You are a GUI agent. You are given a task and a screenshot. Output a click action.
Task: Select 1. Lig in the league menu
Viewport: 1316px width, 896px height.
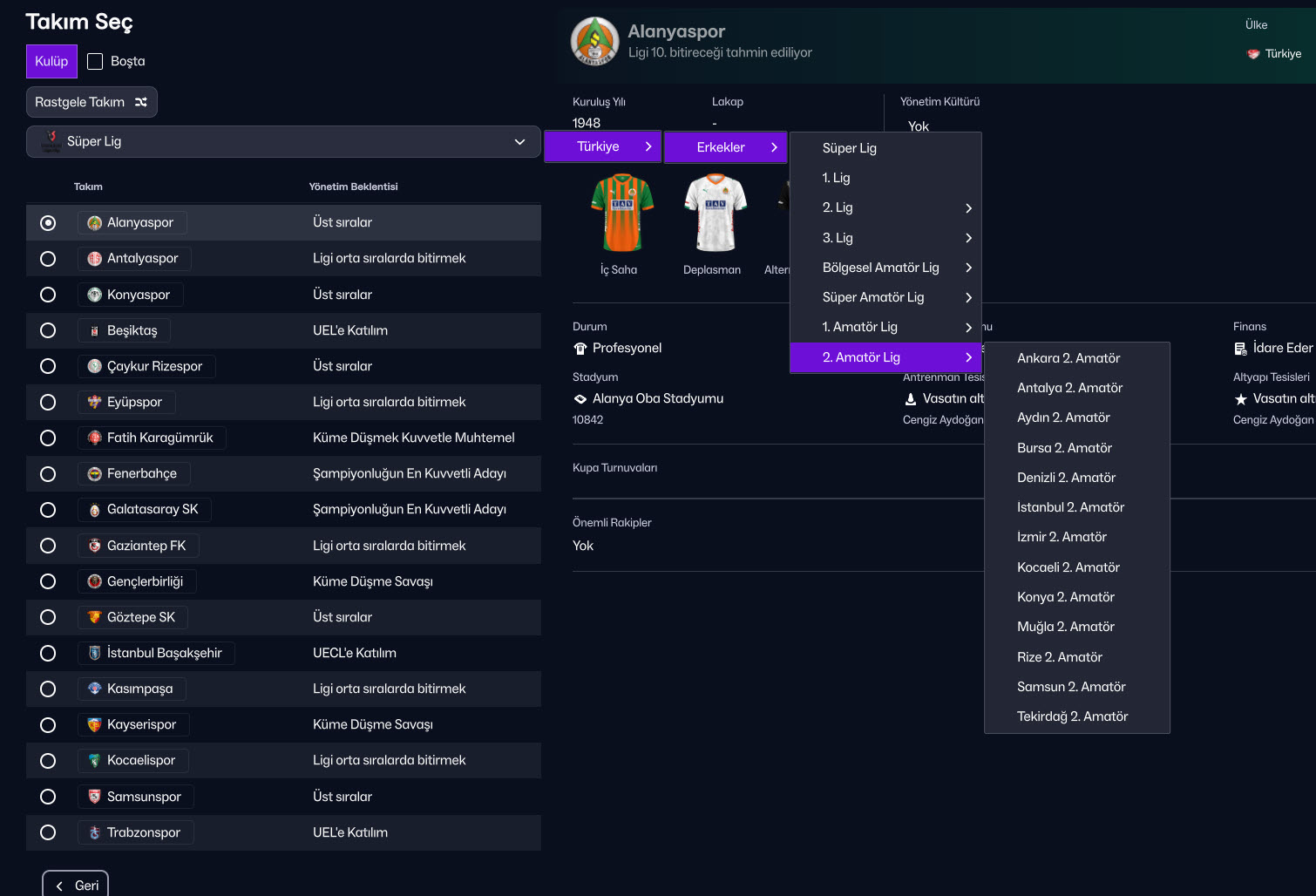pyautogui.click(x=836, y=178)
